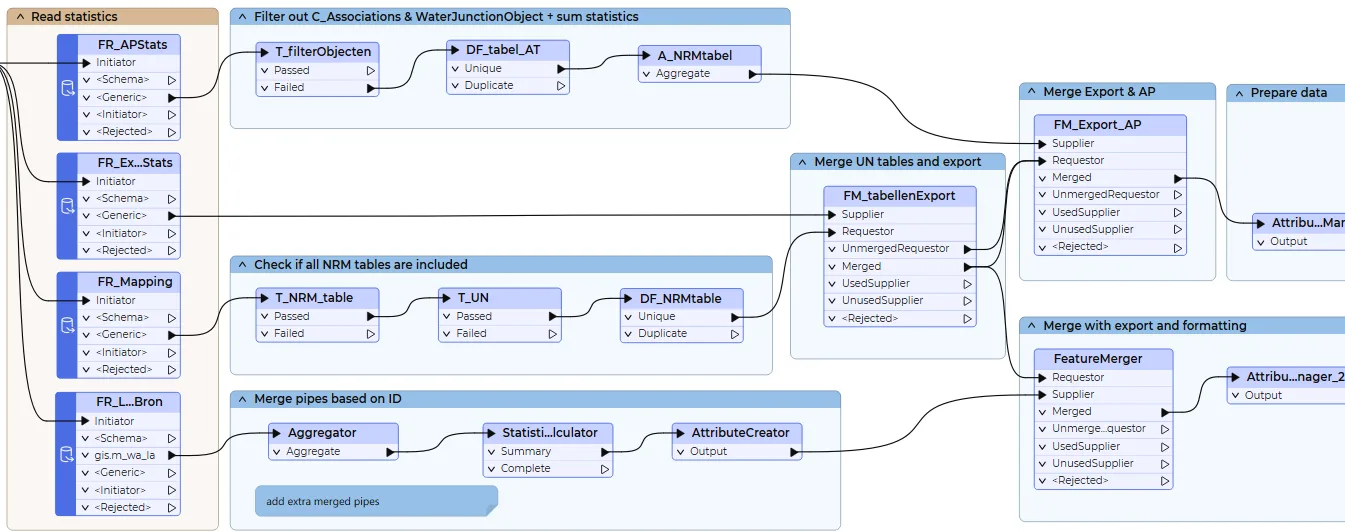
Task: Select the Aggregator transformer title
Action: (x=322, y=433)
